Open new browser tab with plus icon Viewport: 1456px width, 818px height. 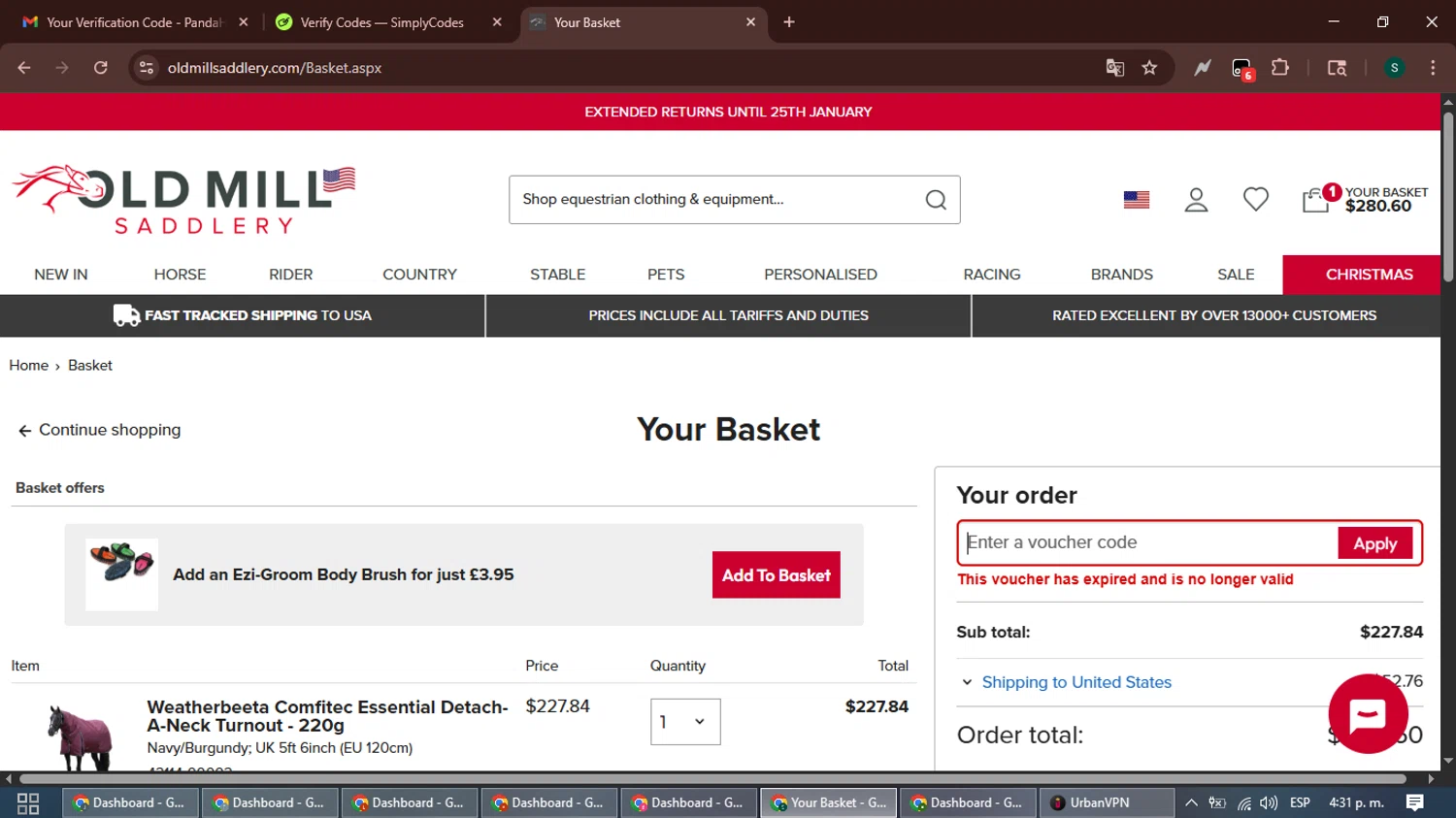point(789,22)
